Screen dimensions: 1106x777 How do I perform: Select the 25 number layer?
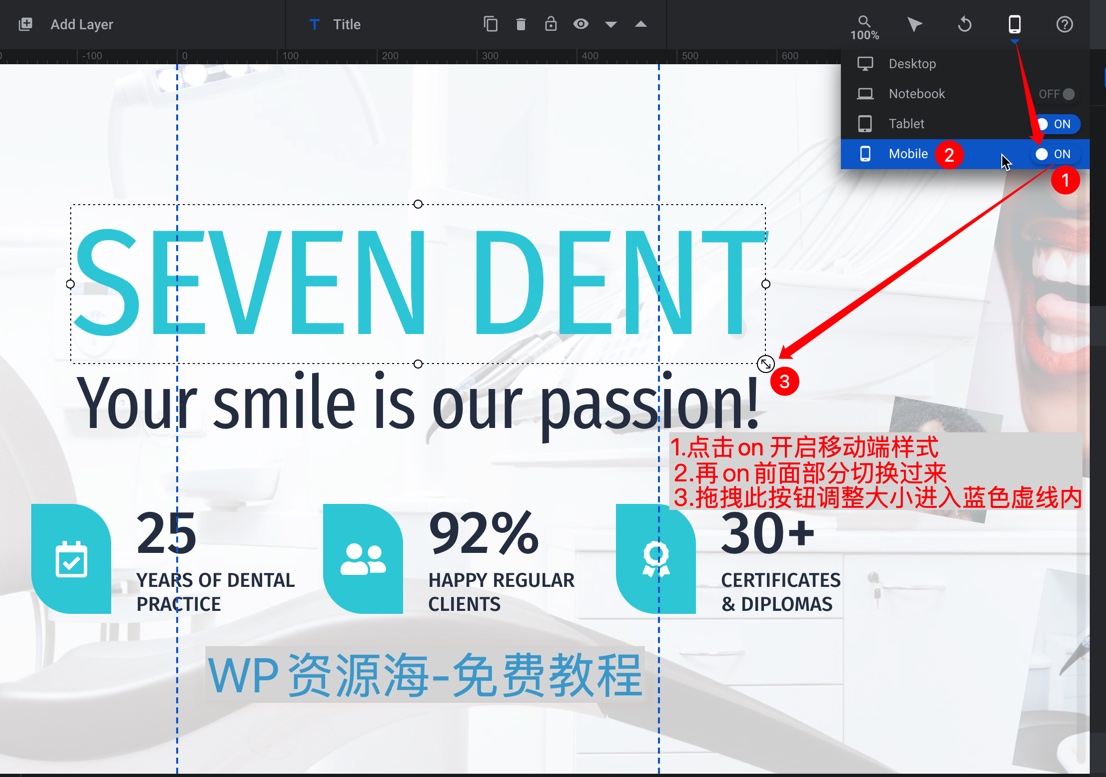(x=166, y=534)
